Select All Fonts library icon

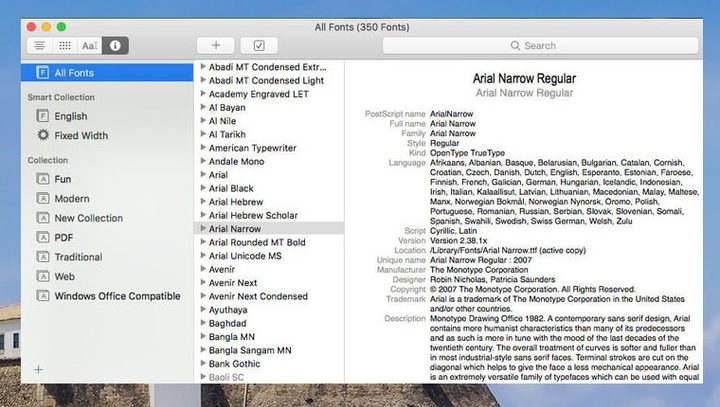(x=43, y=73)
